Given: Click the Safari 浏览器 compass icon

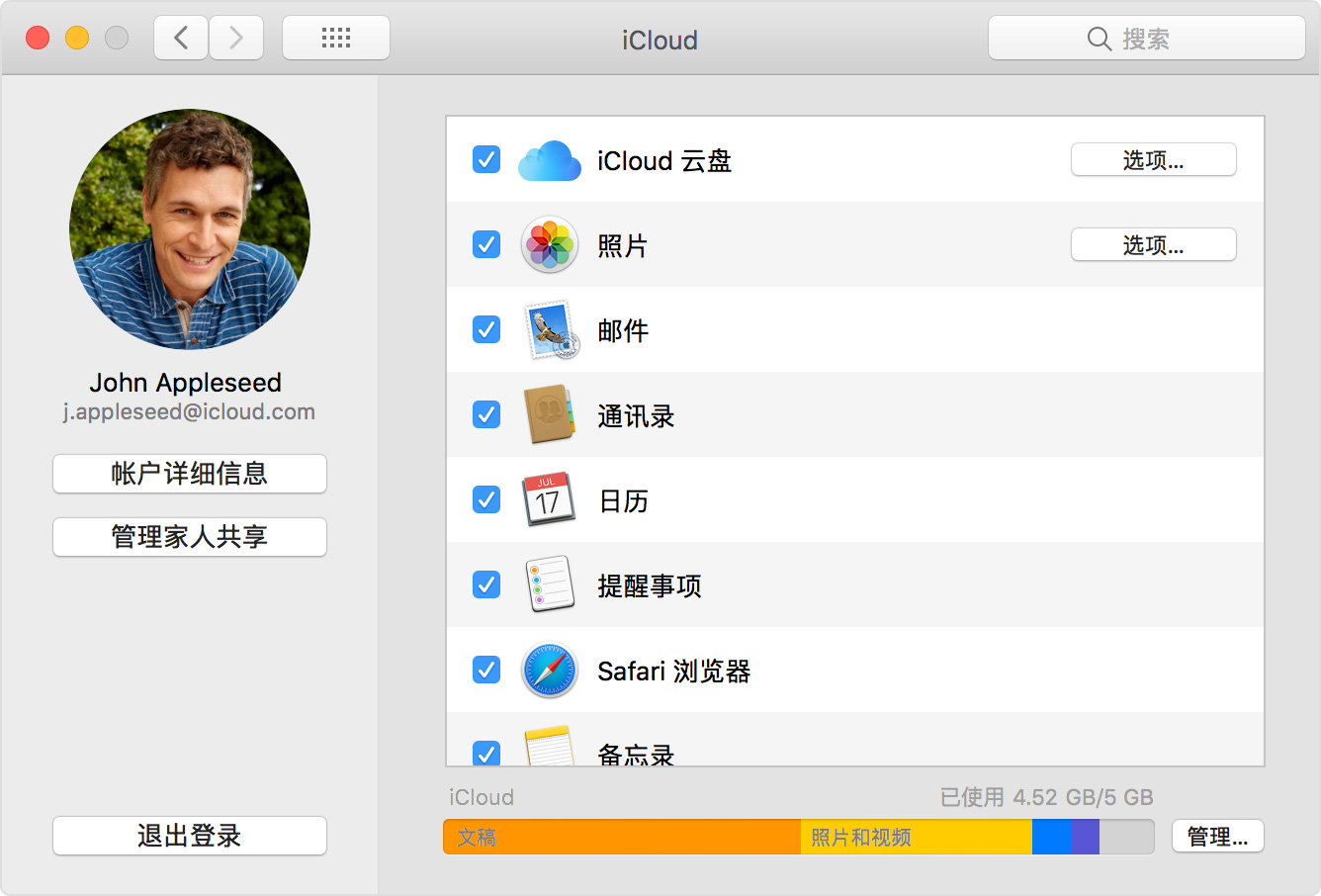Looking at the screenshot, I should coord(550,670).
